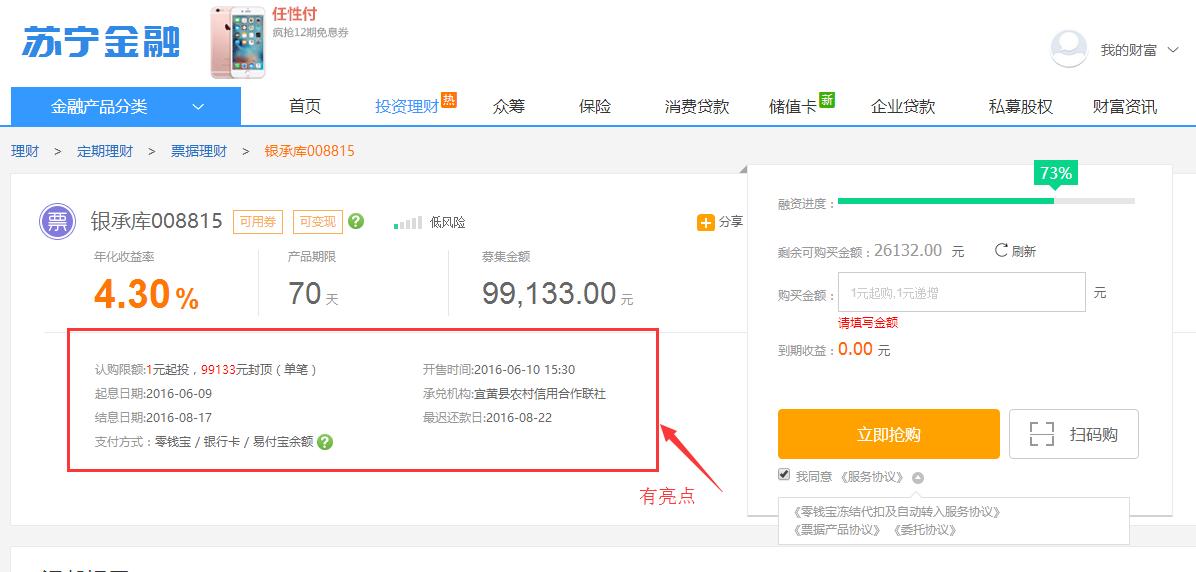Open the 《票据产品协议》 link
This screenshot has height=572, width=1196.
[839, 529]
